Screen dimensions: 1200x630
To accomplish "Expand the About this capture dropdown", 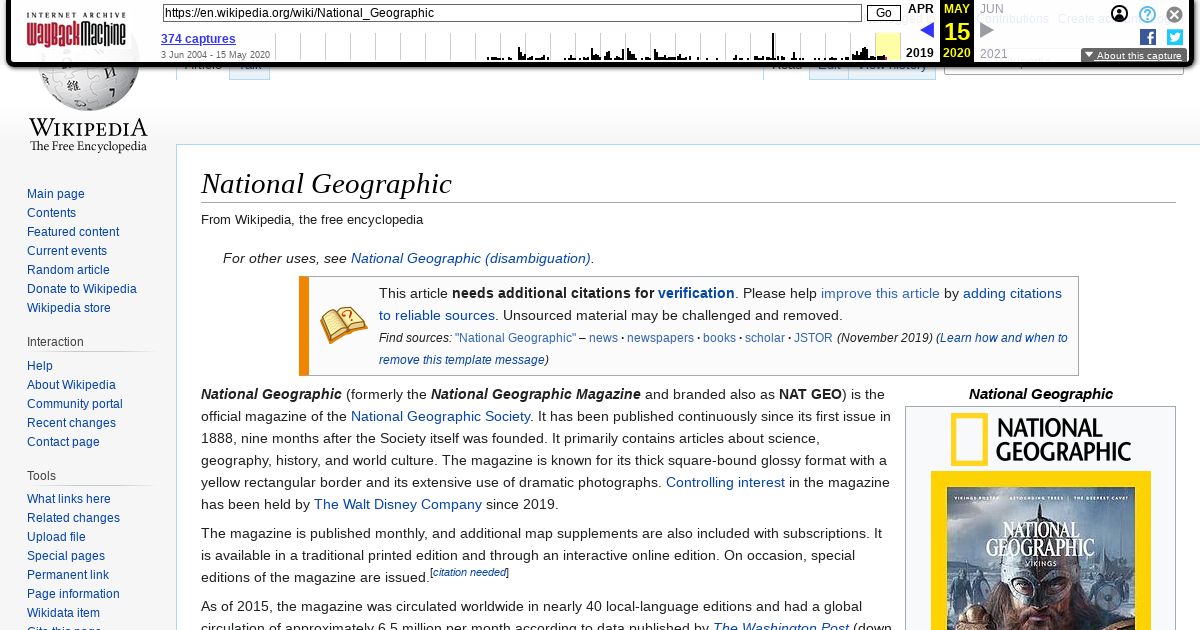I will (x=1132, y=56).
